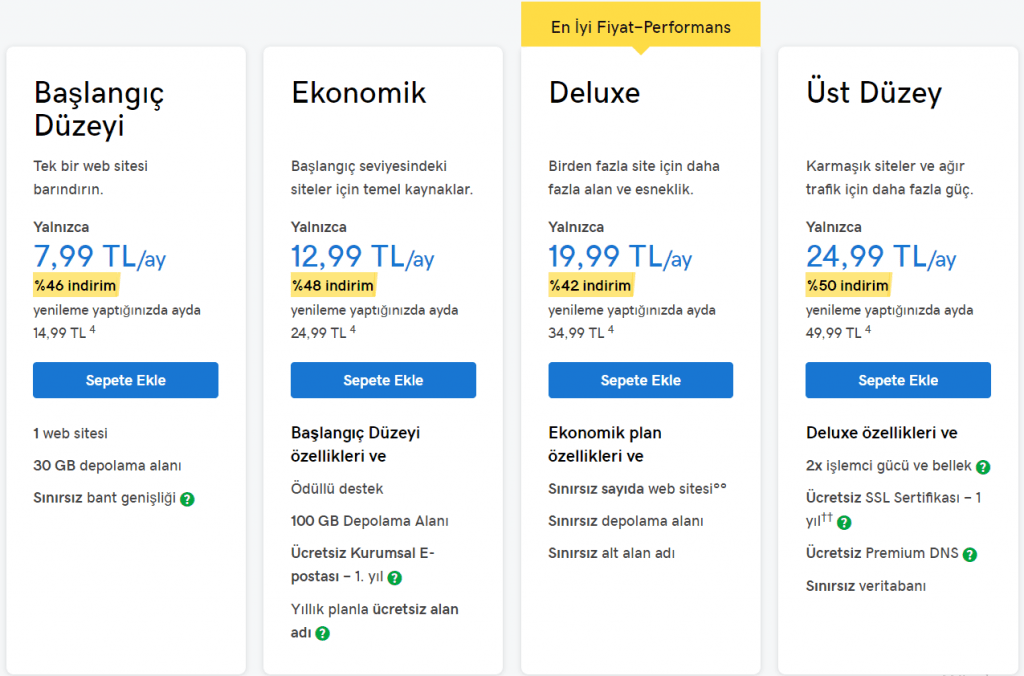Click help icon for Ücretsiz SSL Sertifikası
1024x676 pixels.
844,522
